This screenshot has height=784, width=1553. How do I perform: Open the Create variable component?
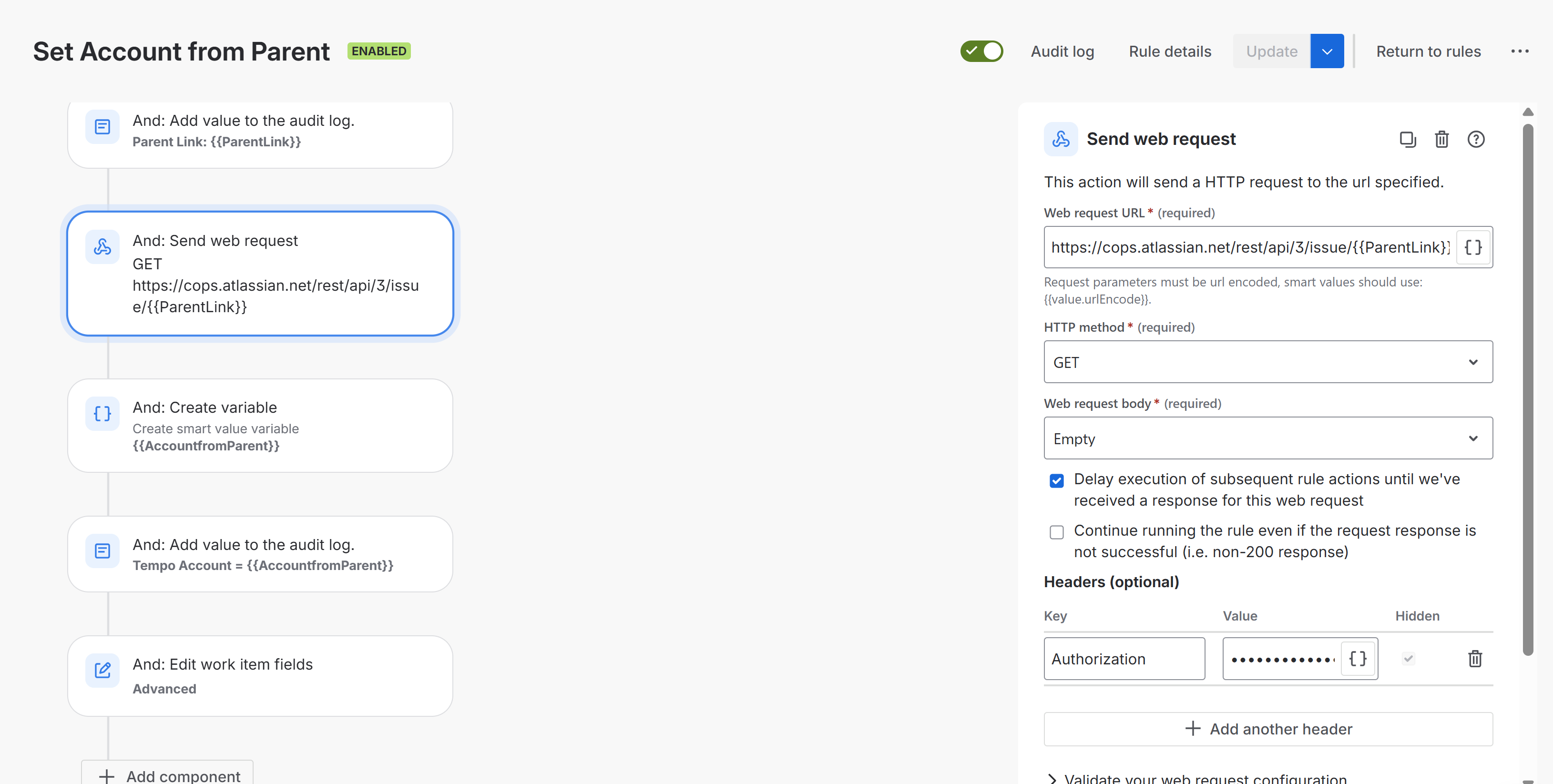pyautogui.click(x=260, y=426)
